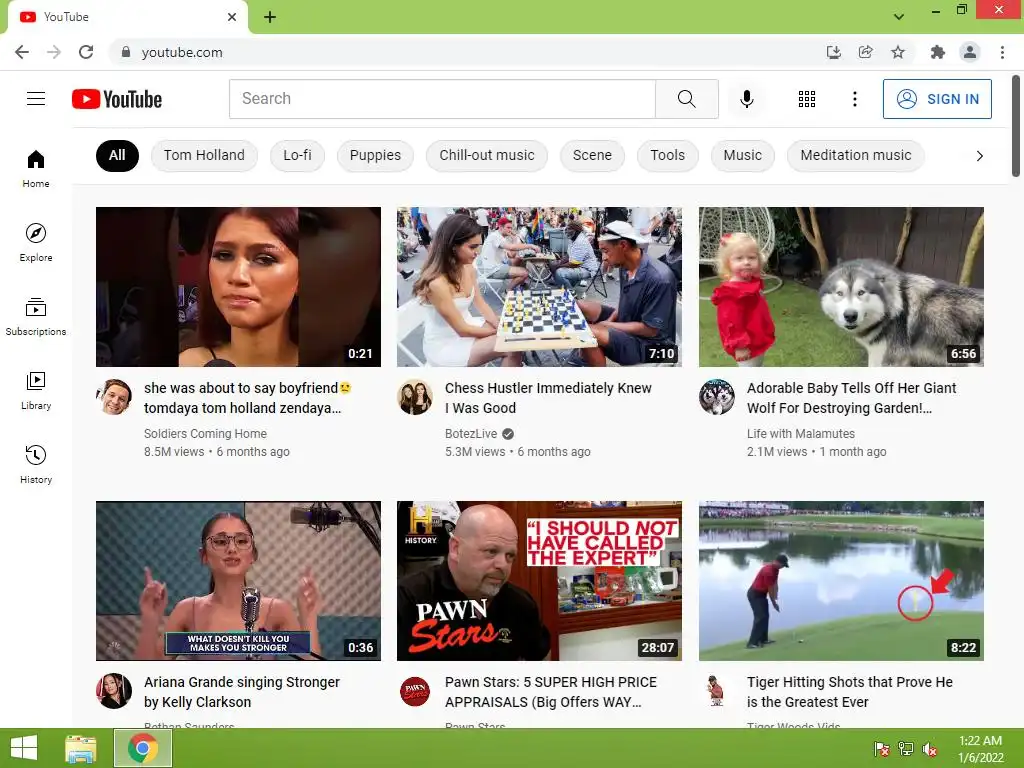Open Subscriptions in sidebar
Screen dimensions: 1024x768
coord(36,317)
